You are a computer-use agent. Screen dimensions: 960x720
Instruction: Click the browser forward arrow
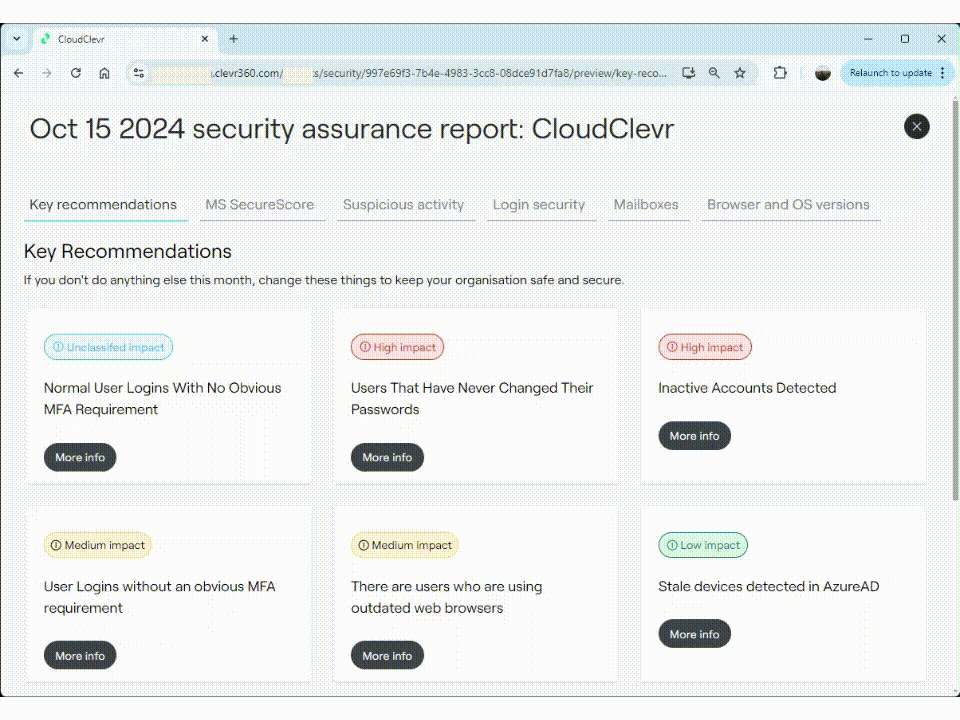47,73
